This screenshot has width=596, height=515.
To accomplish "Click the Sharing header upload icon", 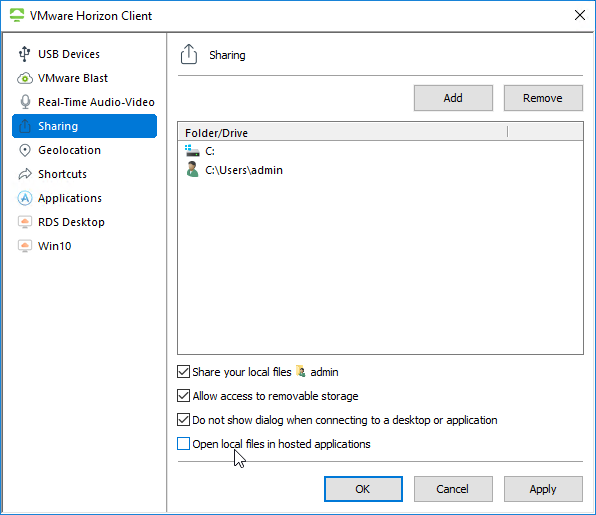I will 189,54.
